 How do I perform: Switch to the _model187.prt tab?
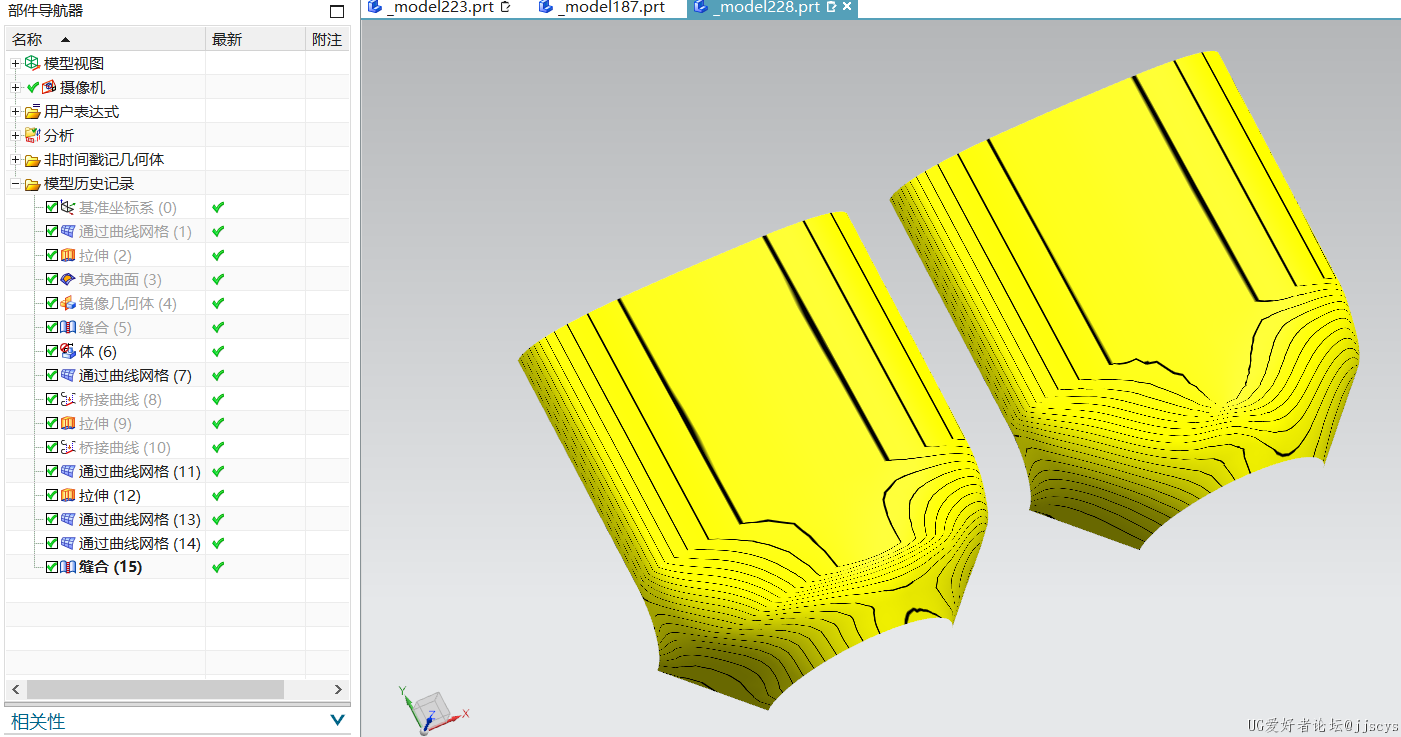click(602, 7)
